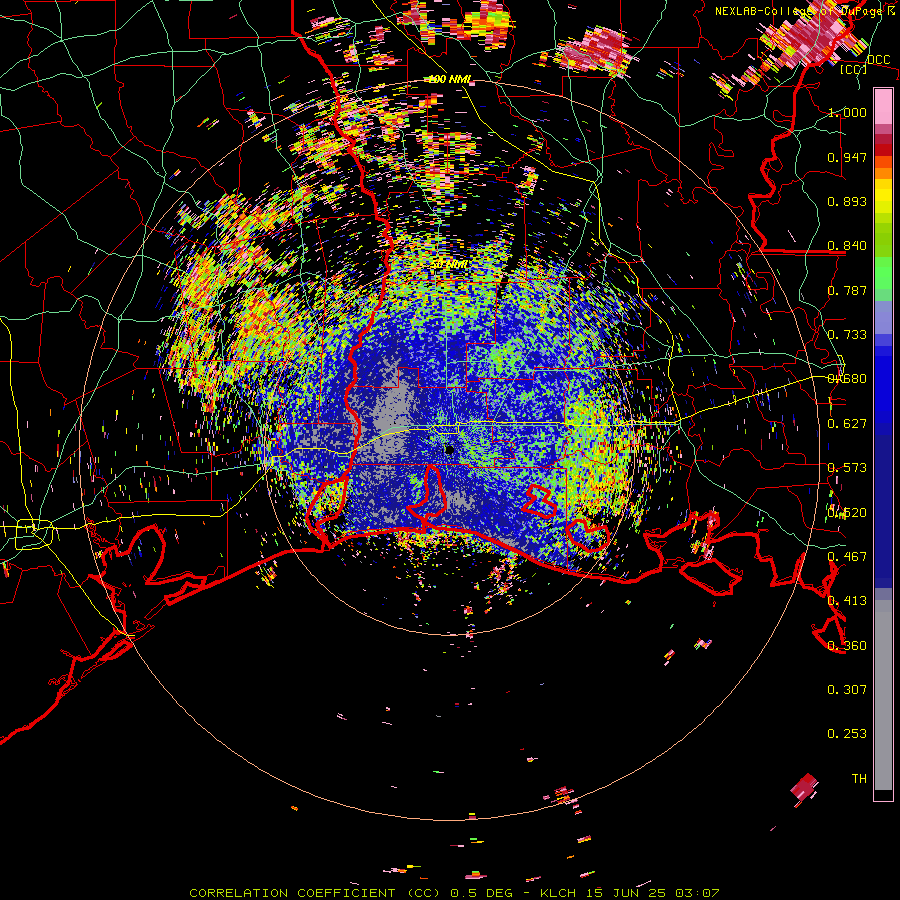The image size is (900, 900).
Task: Click the 0.253 scale value
Action: click(847, 734)
